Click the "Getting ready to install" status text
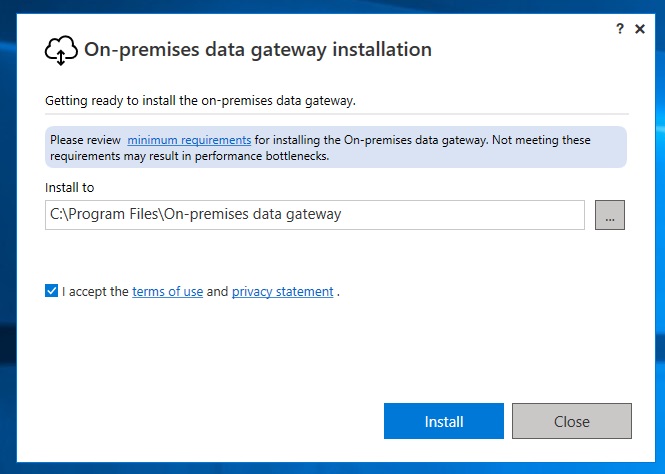Viewport: 665px width, 474px height. tap(200, 101)
